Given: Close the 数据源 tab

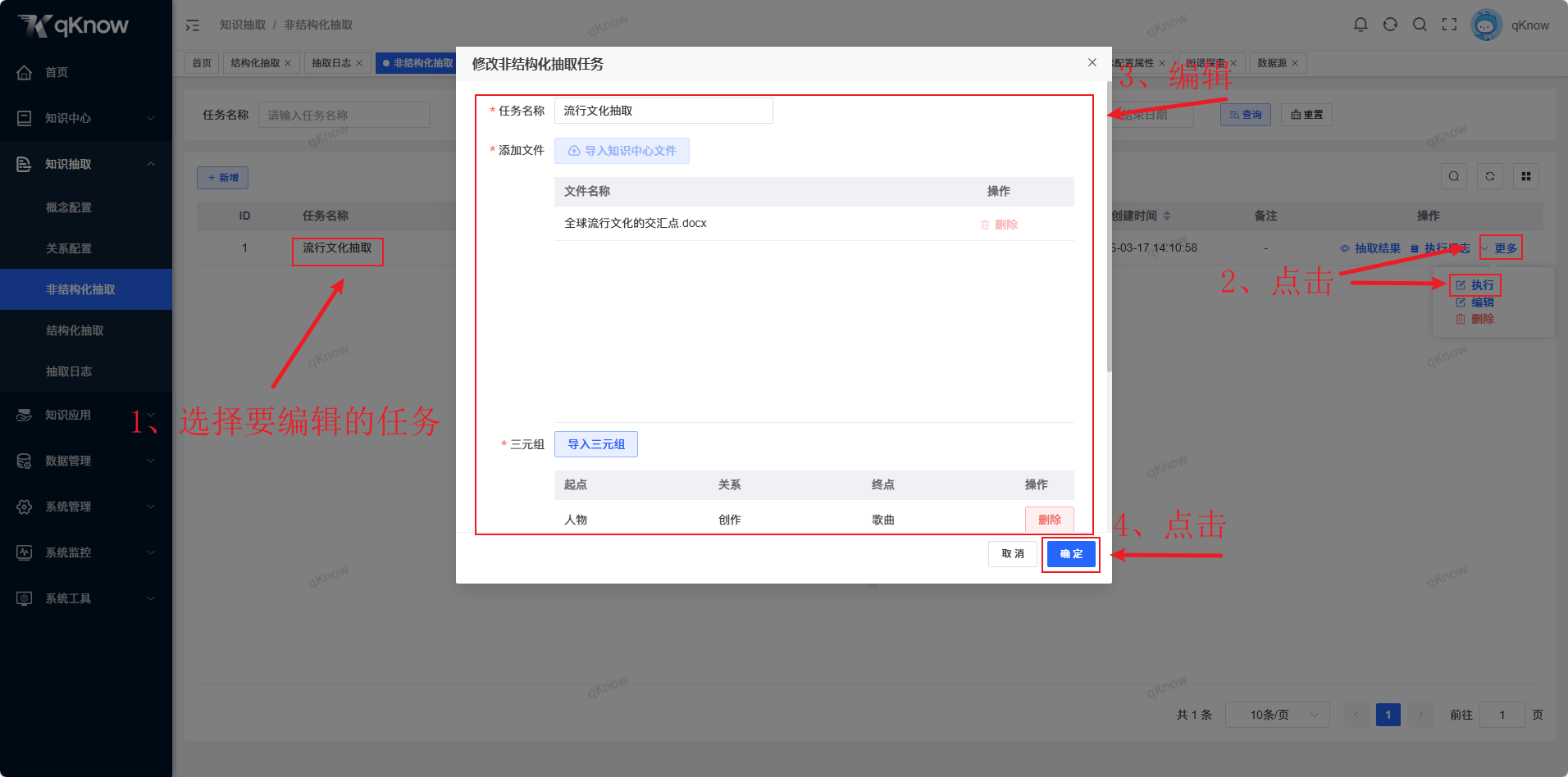Looking at the screenshot, I should coord(1295,63).
